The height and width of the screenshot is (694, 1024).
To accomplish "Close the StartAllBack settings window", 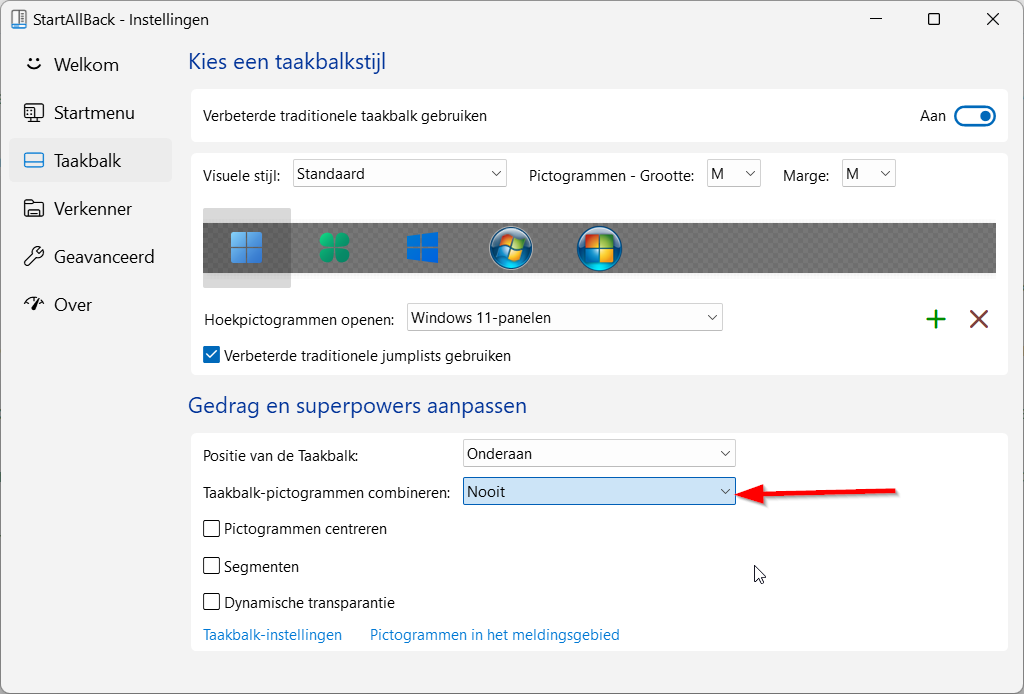I will point(993,19).
